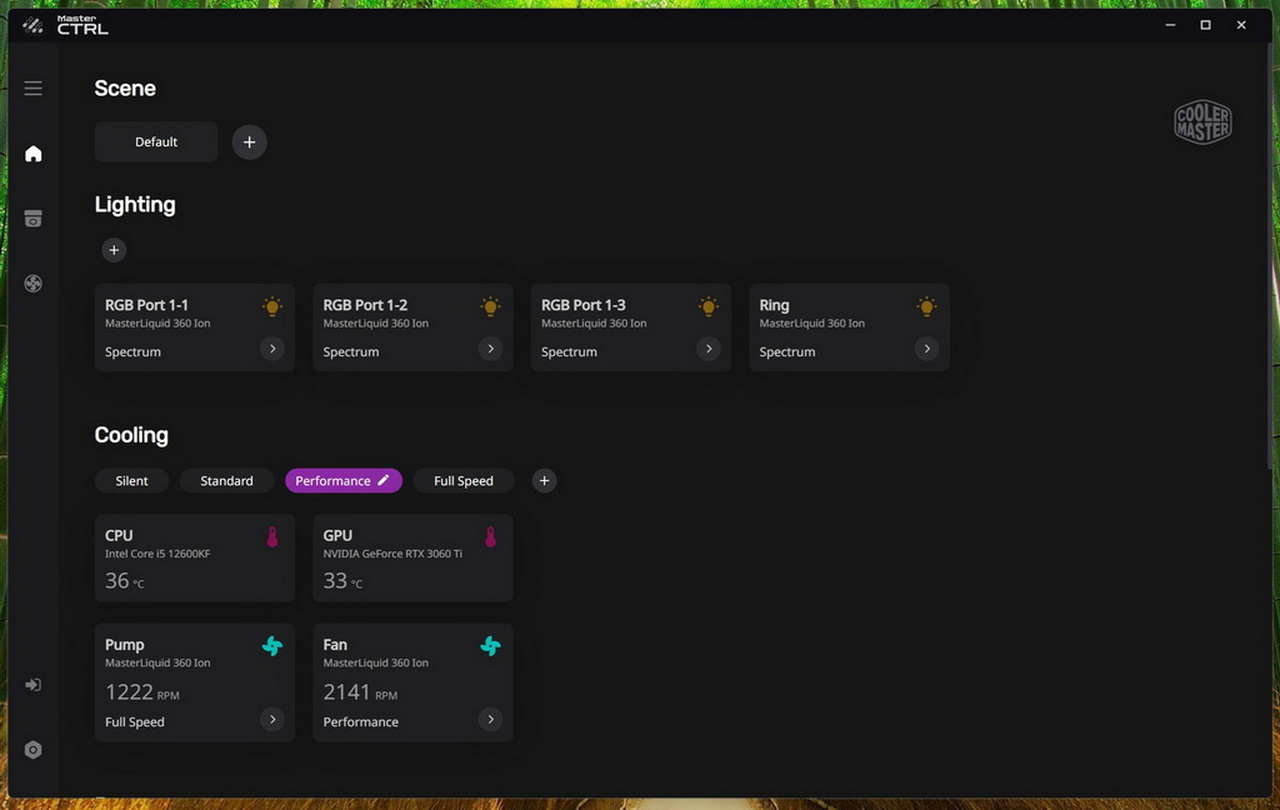Close the MasterCTRL window
1280x810 pixels.
pyautogui.click(x=1241, y=25)
